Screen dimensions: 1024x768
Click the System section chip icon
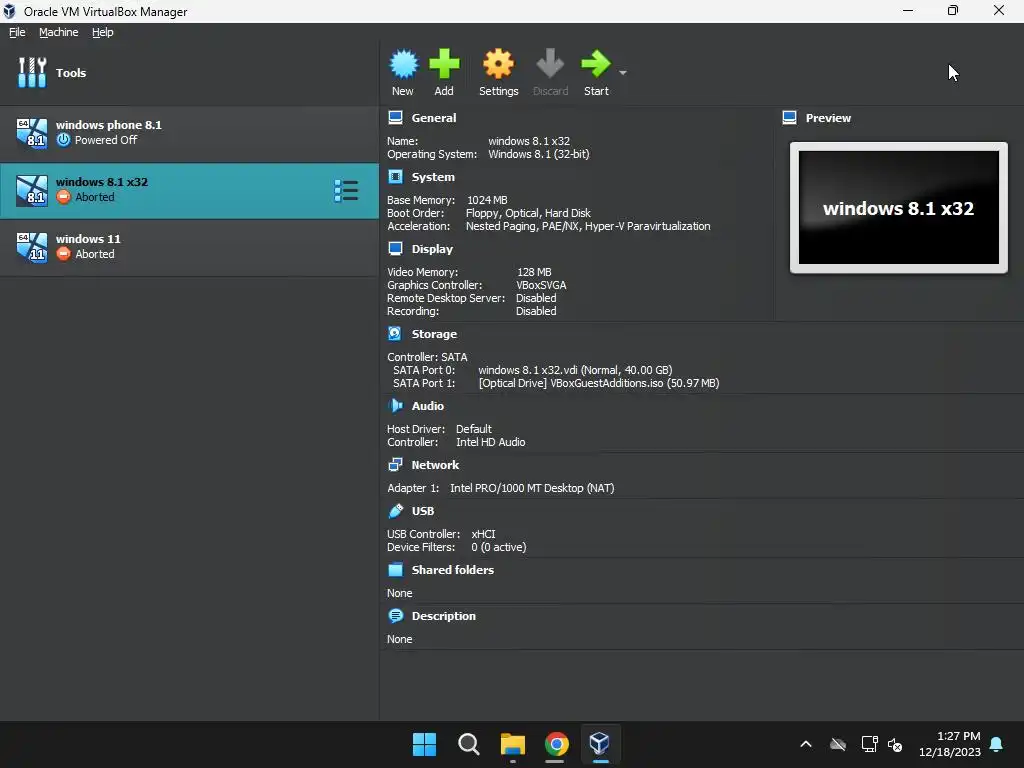[x=395, y=176]
